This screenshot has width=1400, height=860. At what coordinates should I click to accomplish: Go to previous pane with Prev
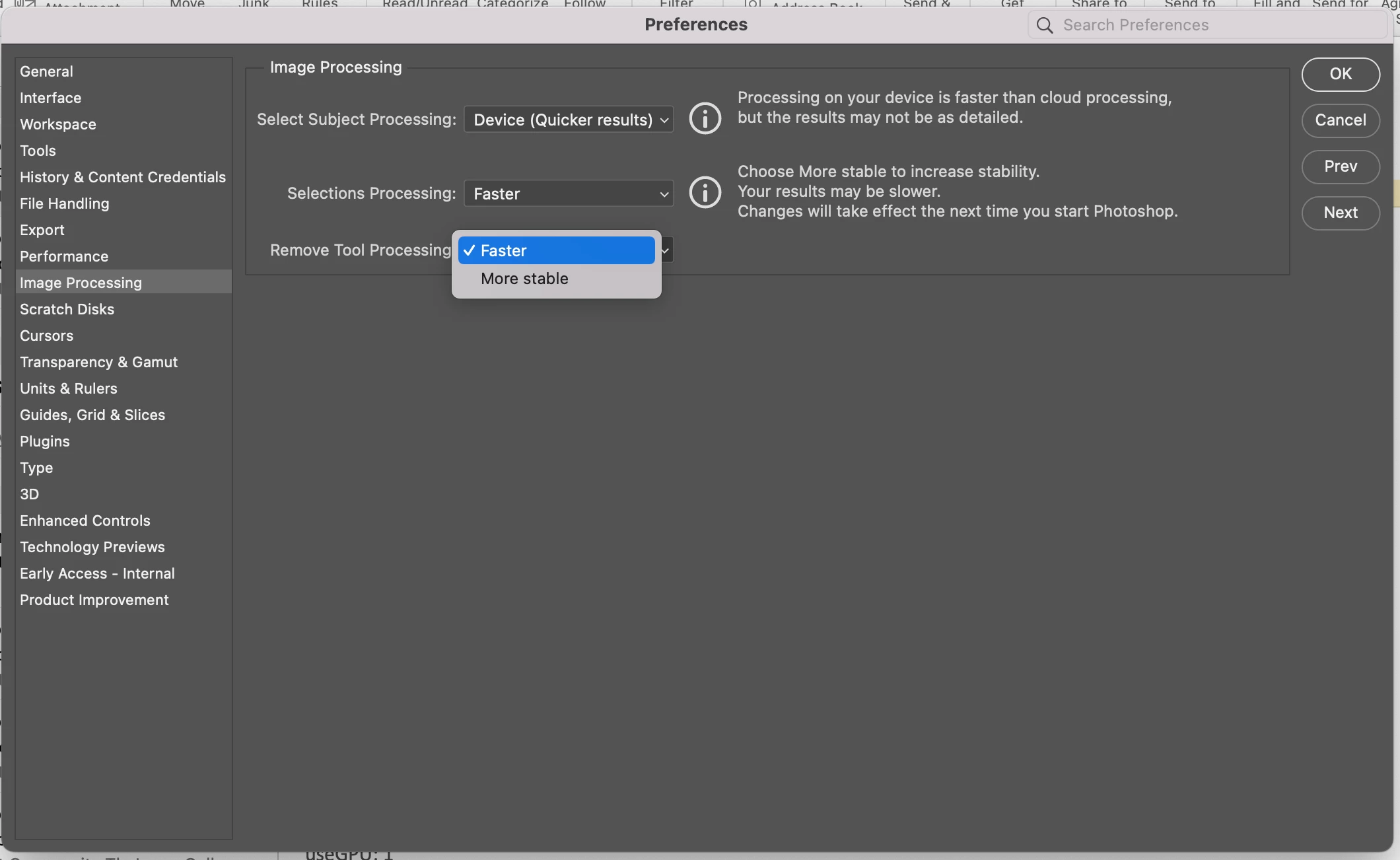coord(1340,166)
